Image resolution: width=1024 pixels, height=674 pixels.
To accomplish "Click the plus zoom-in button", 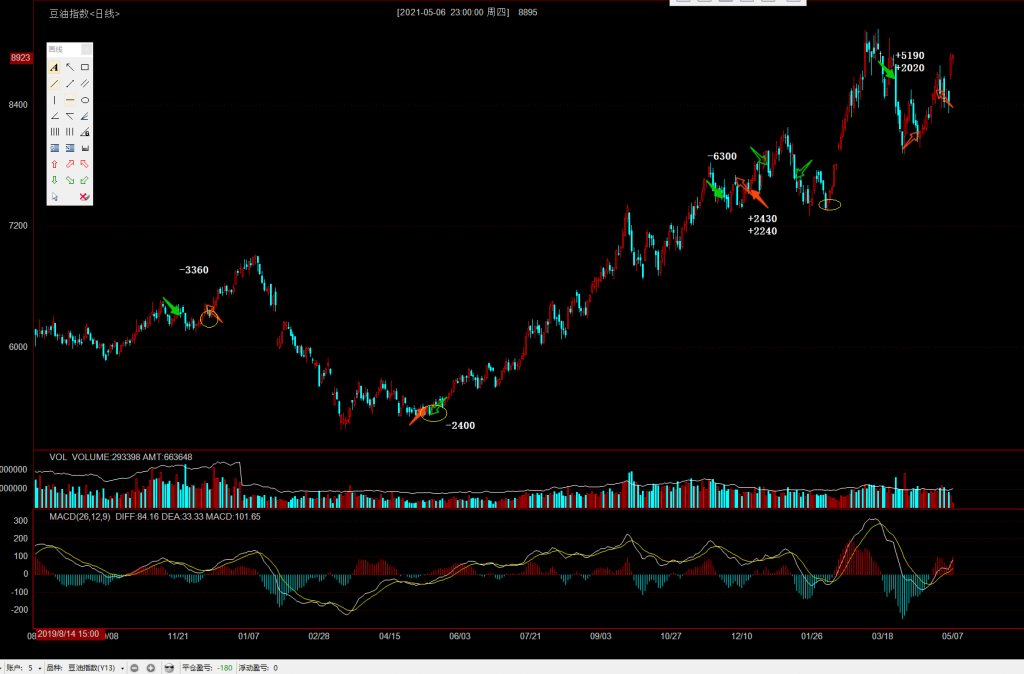I will 150,667.
